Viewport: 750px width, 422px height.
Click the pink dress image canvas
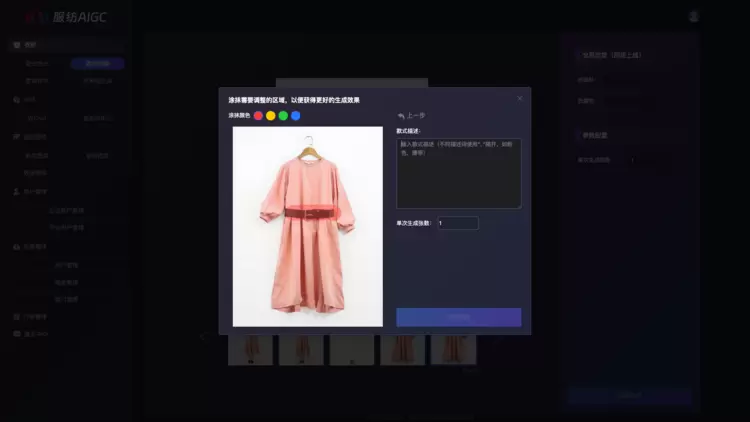[307, 226]
